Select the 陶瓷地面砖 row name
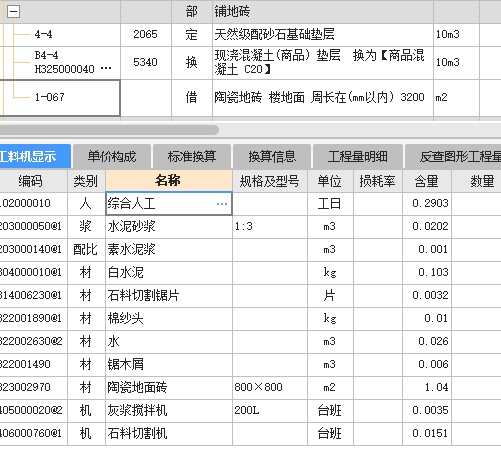Viewport: 501px width, 466px height. click(169, 388)
